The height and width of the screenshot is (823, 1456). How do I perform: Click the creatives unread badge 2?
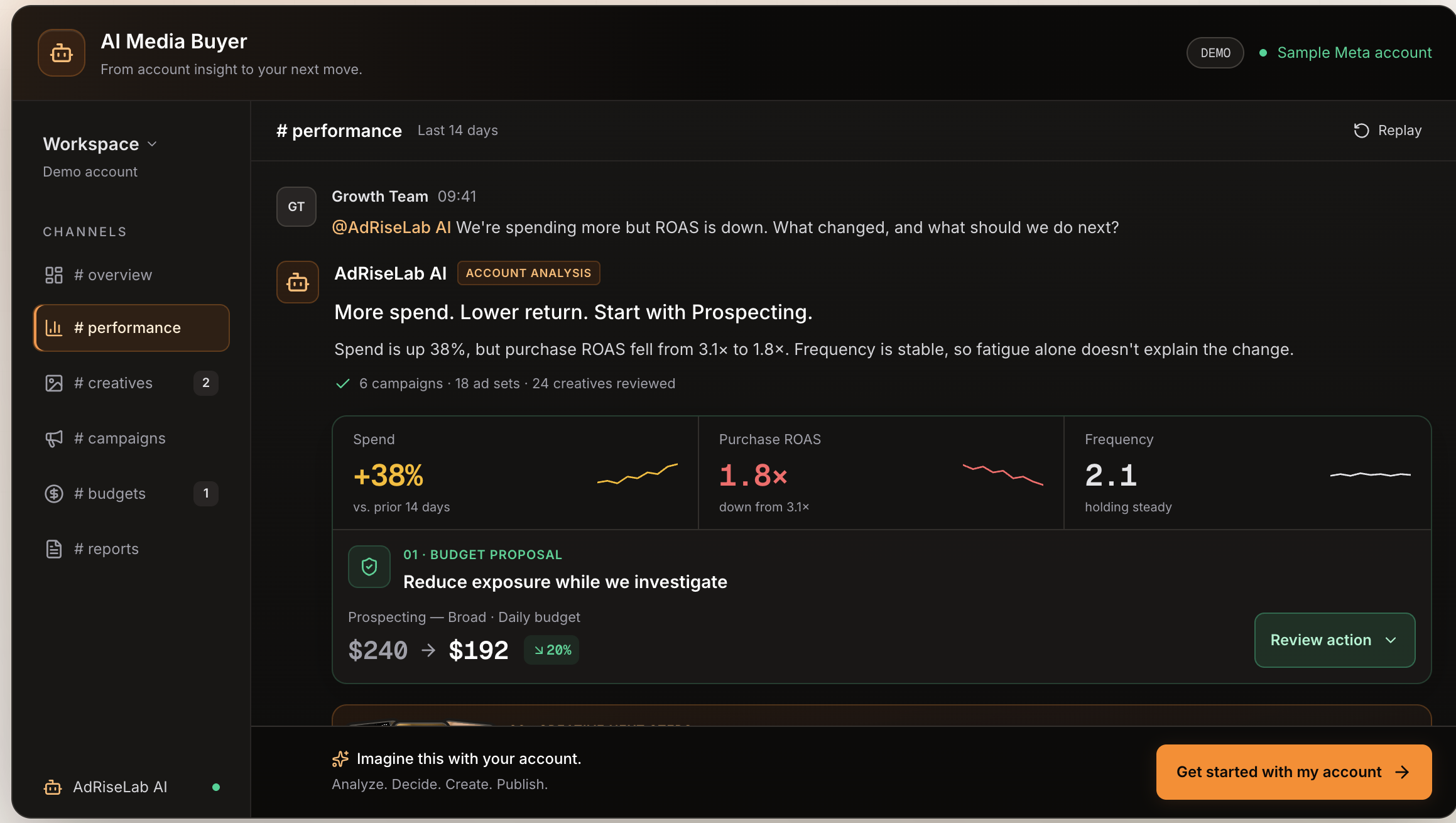206,383
